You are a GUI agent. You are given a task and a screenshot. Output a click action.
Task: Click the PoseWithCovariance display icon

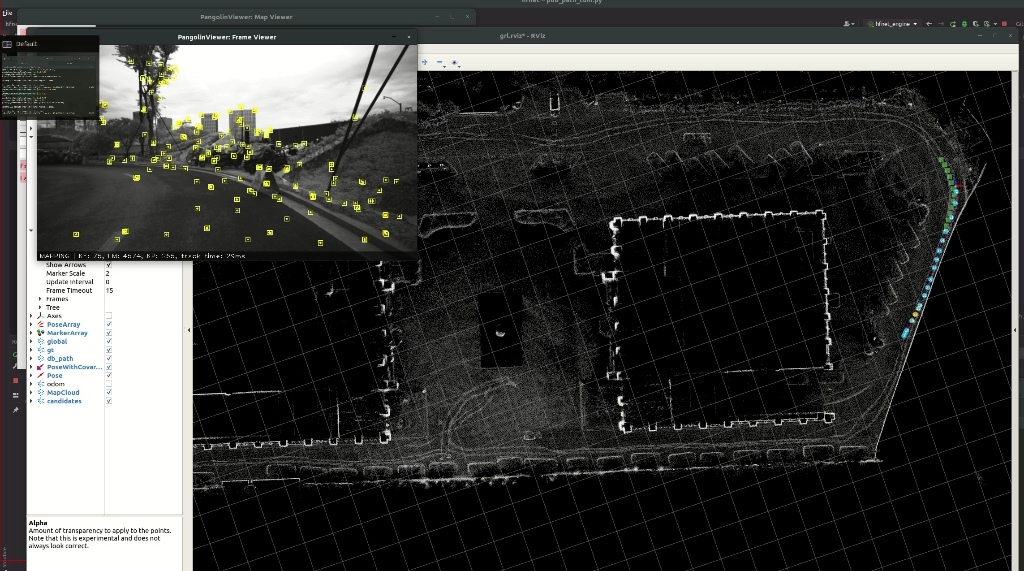(40, 367)
